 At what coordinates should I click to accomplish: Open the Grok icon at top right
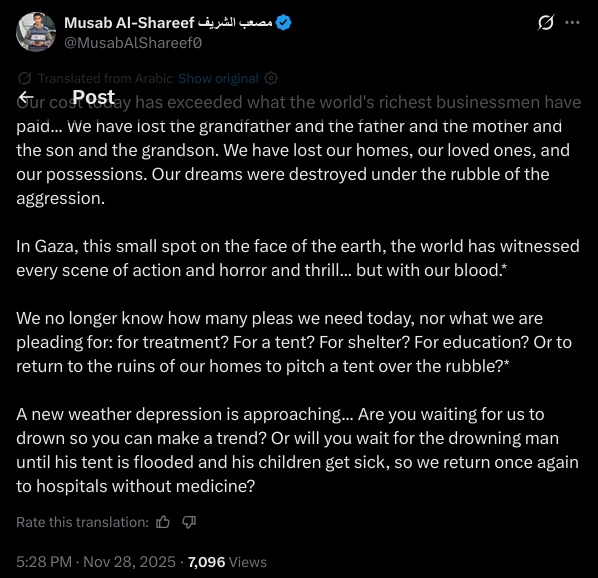click(545, 23)
